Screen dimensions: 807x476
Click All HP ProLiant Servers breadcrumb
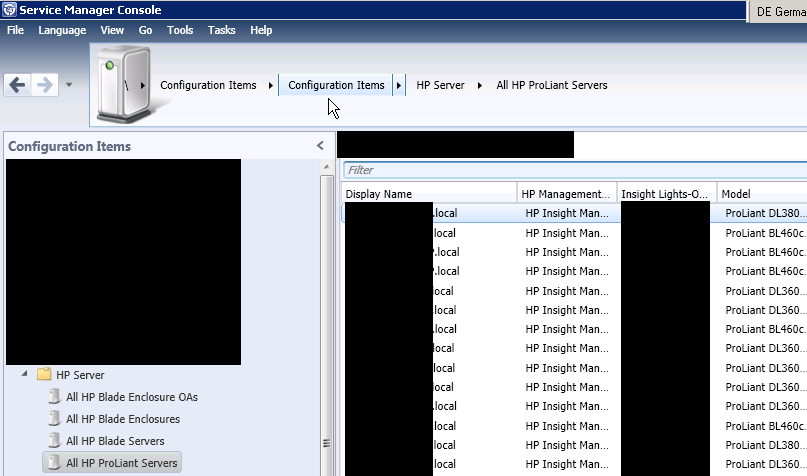[551, 85]
